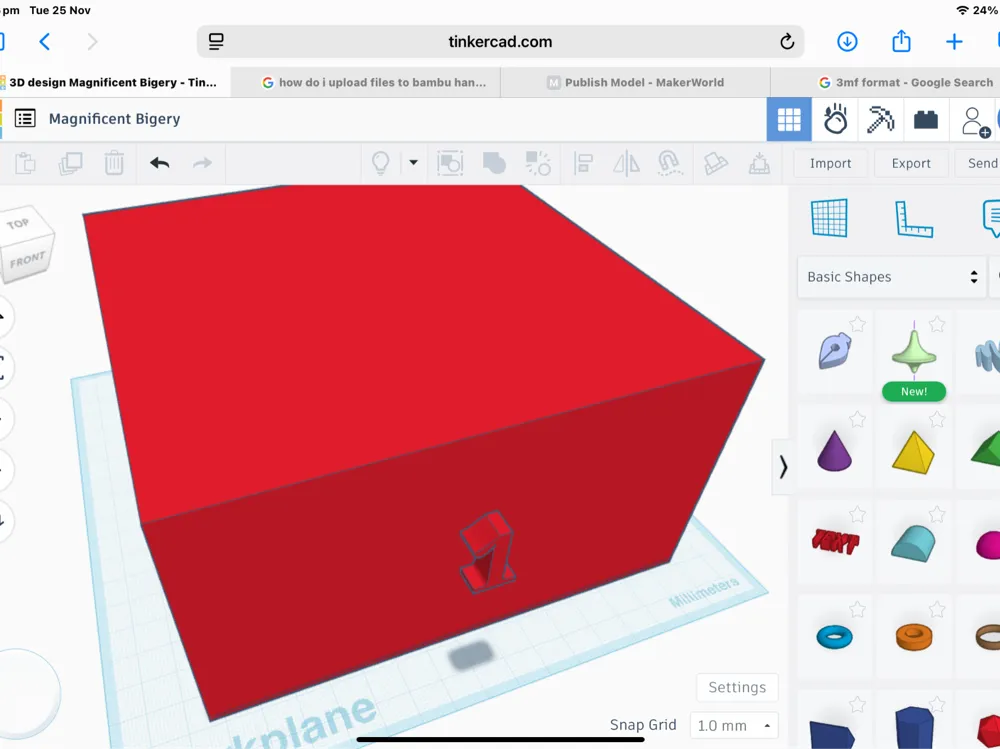Click the Import button
Image resolution: width=1000 pixels, height=750 pixels.
click(830, 163)
